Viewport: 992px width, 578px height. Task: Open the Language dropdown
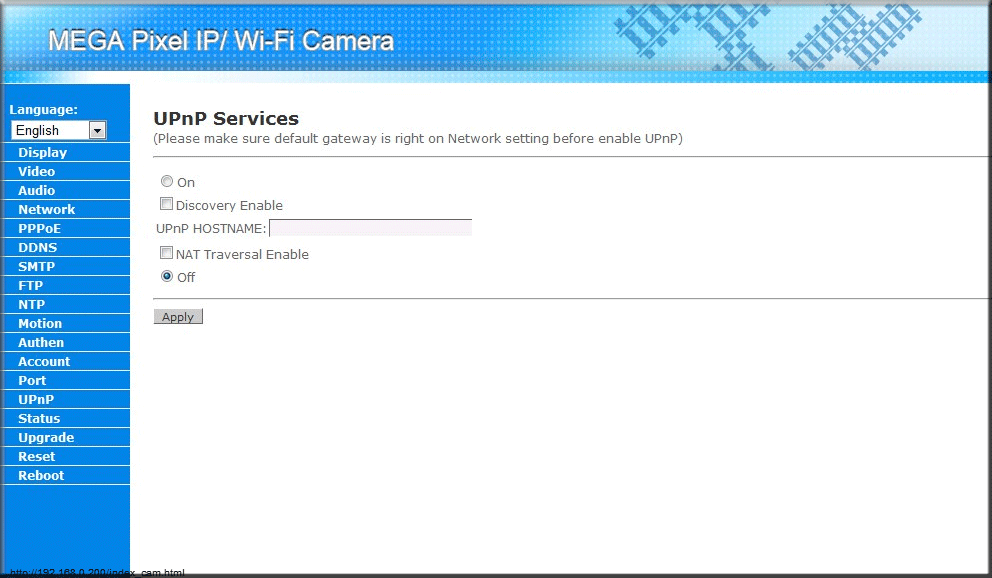(59, 130)
